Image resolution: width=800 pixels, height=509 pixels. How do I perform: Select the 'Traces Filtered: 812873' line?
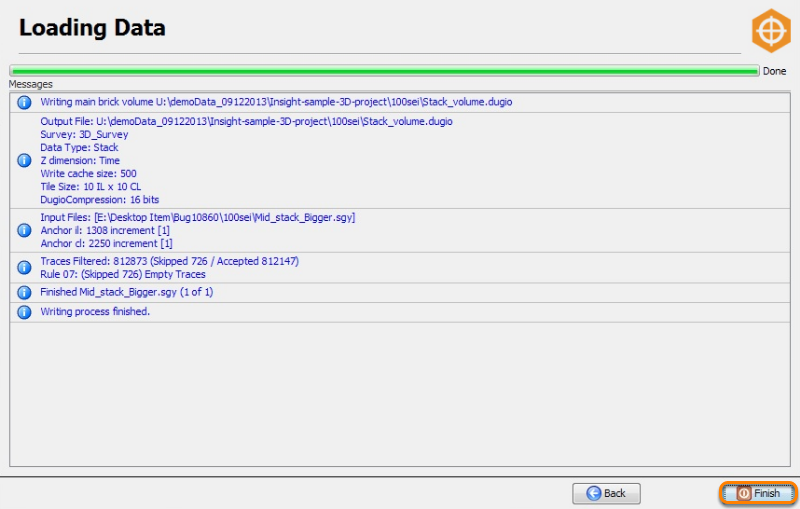(169, 261)
